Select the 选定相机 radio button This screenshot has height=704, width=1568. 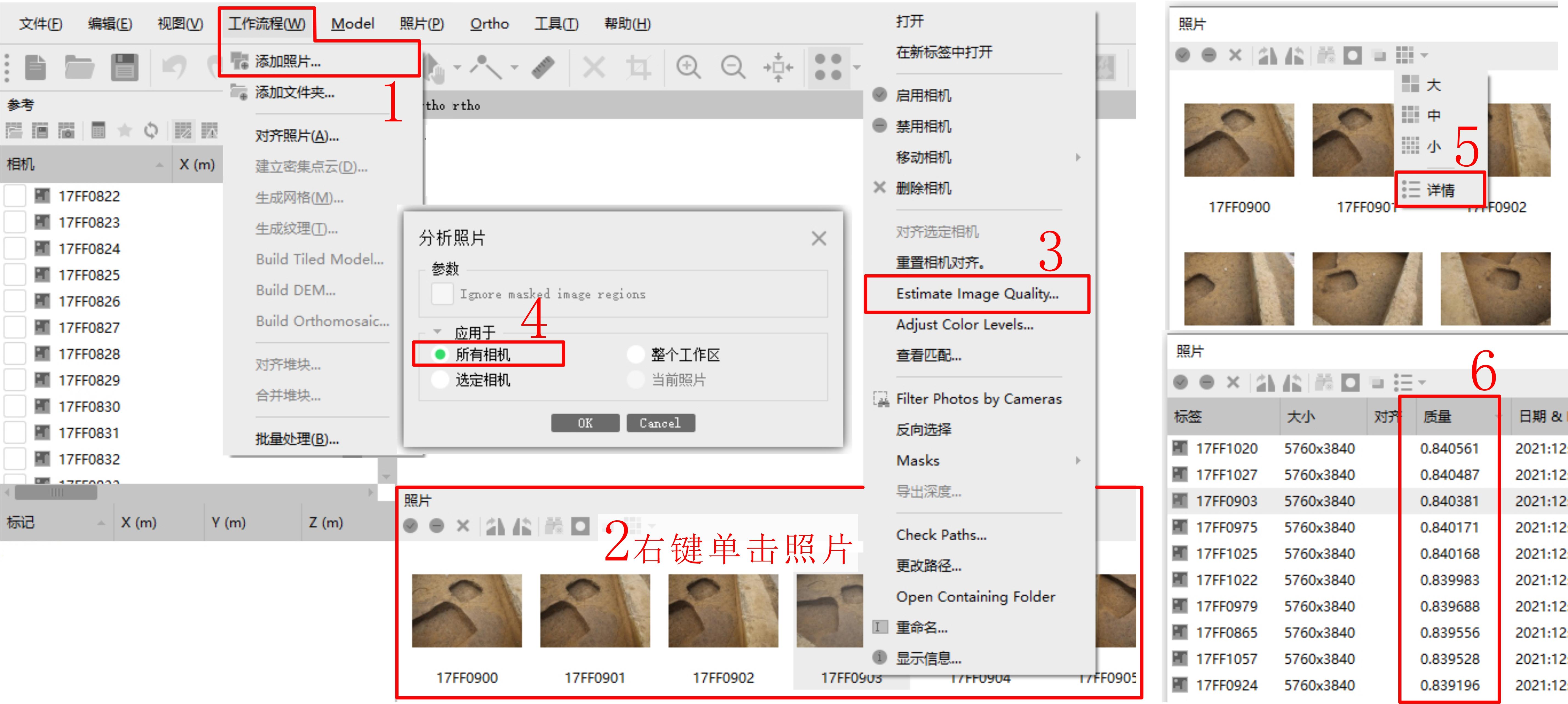coord(440,380)
